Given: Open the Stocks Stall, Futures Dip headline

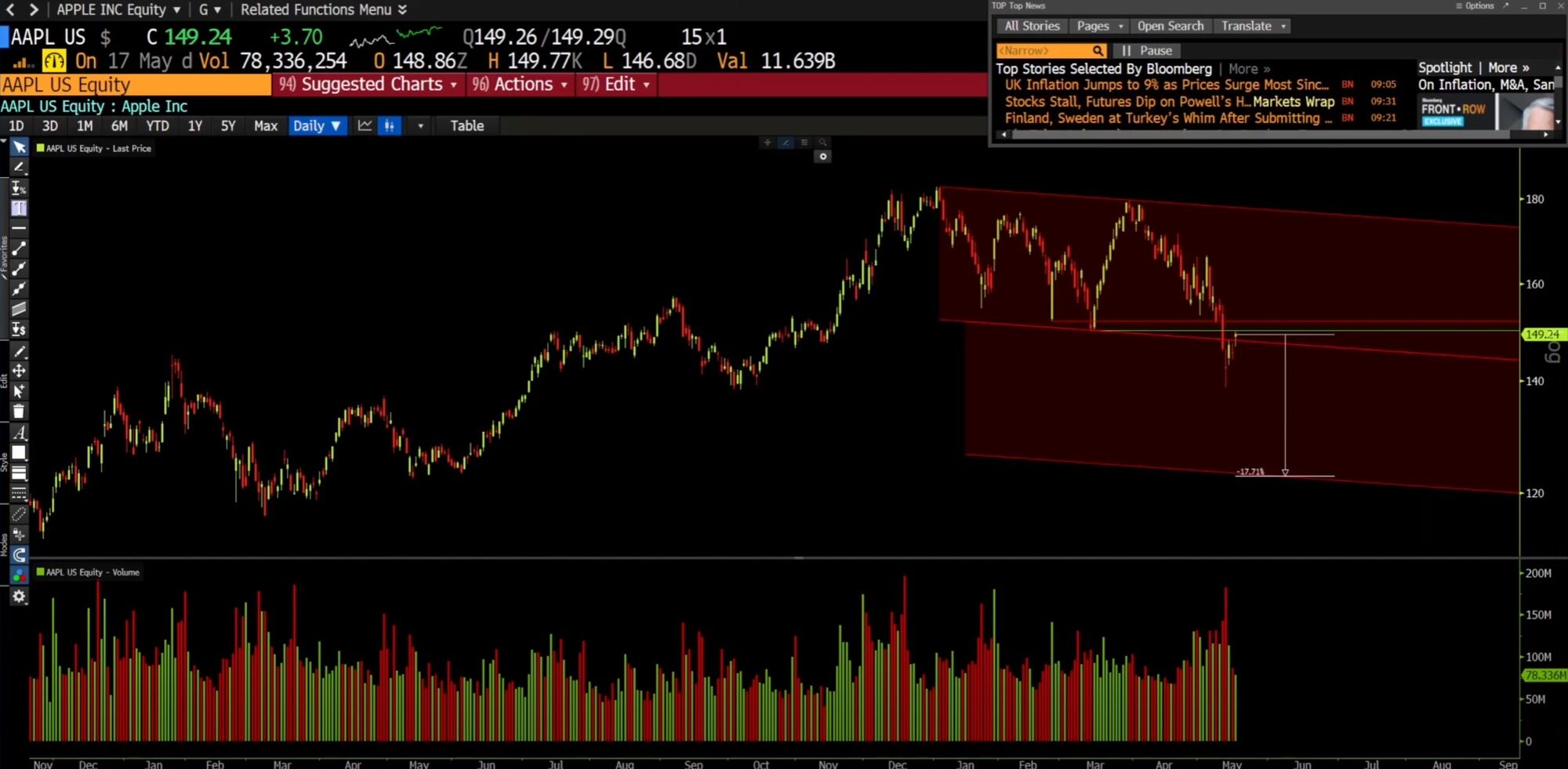Looking at the screenshot, I should pos(1170,101).
